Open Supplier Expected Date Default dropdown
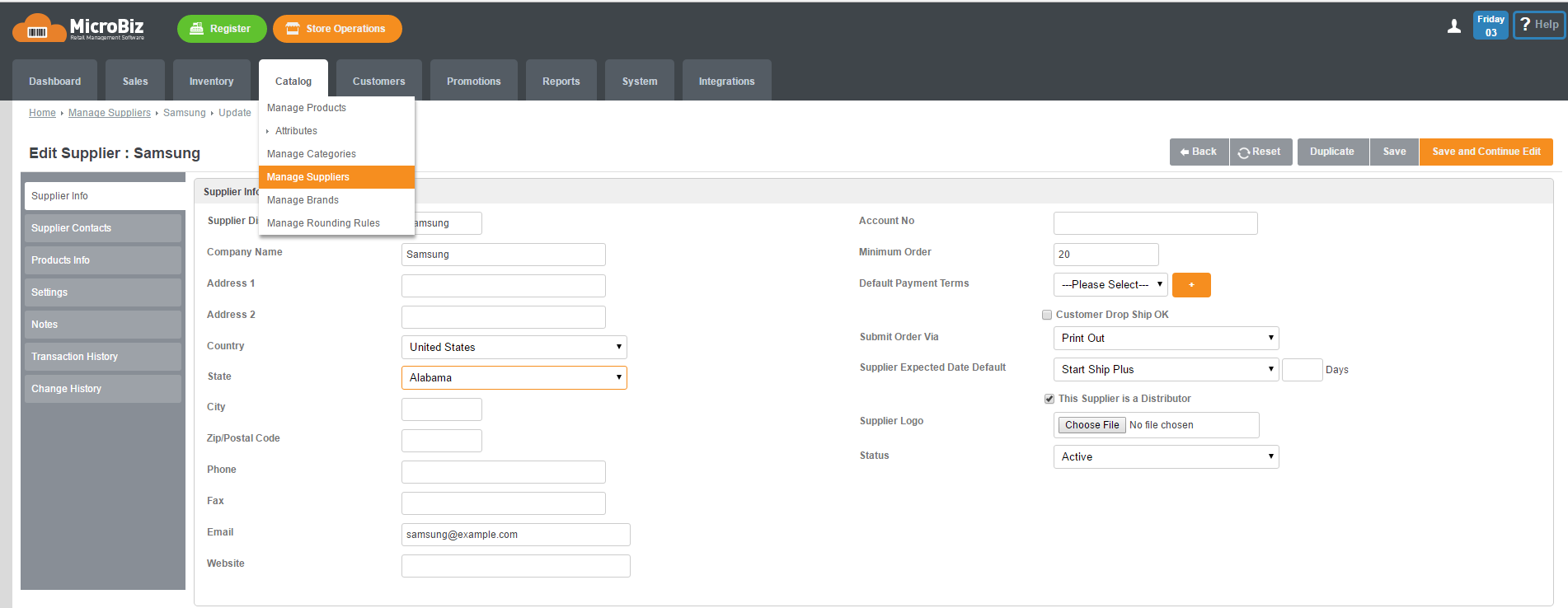Image resolution: width=1568 pixels, height=608 pixels. click(1167, 369)
